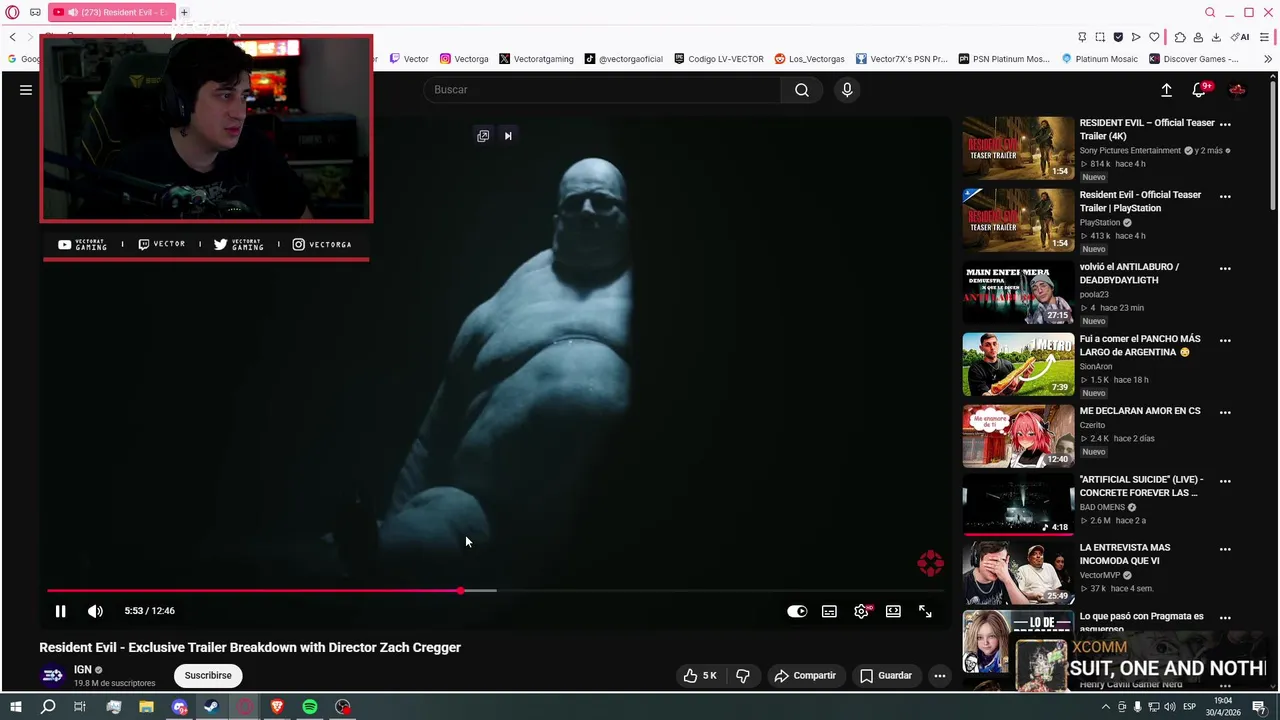Like the video (5 K thumbs up)
This screenshot has height=720, width=1280.
coord(700,676)
